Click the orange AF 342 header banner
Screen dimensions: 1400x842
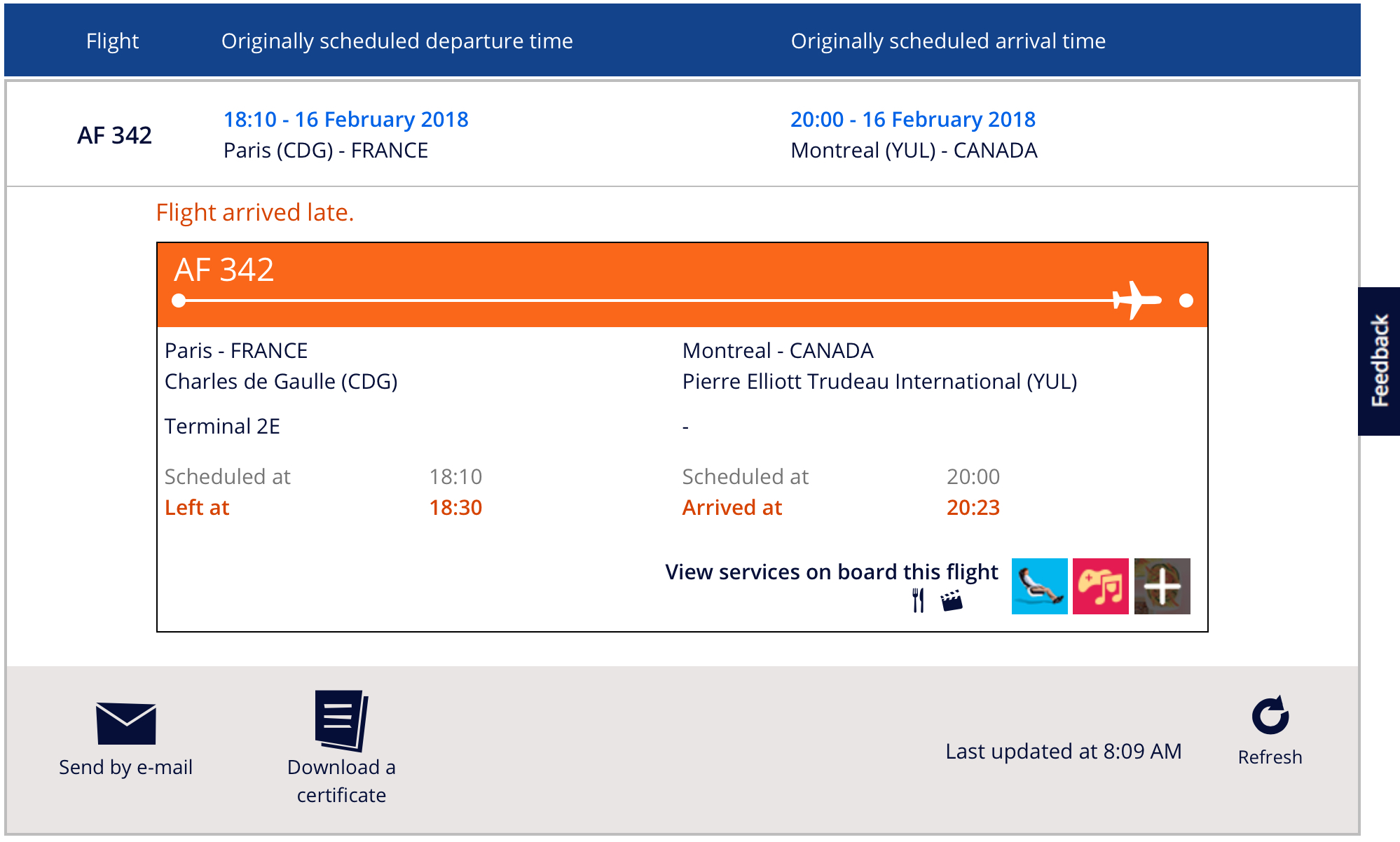682,285
